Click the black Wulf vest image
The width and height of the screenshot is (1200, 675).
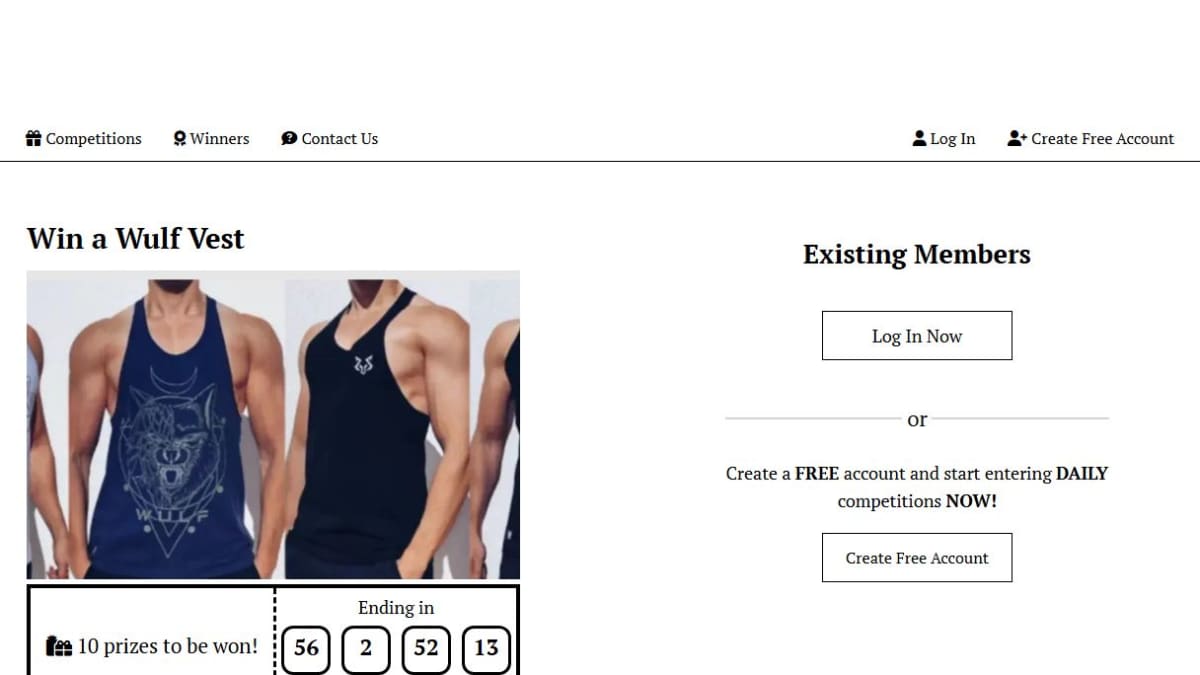(378, 425)
